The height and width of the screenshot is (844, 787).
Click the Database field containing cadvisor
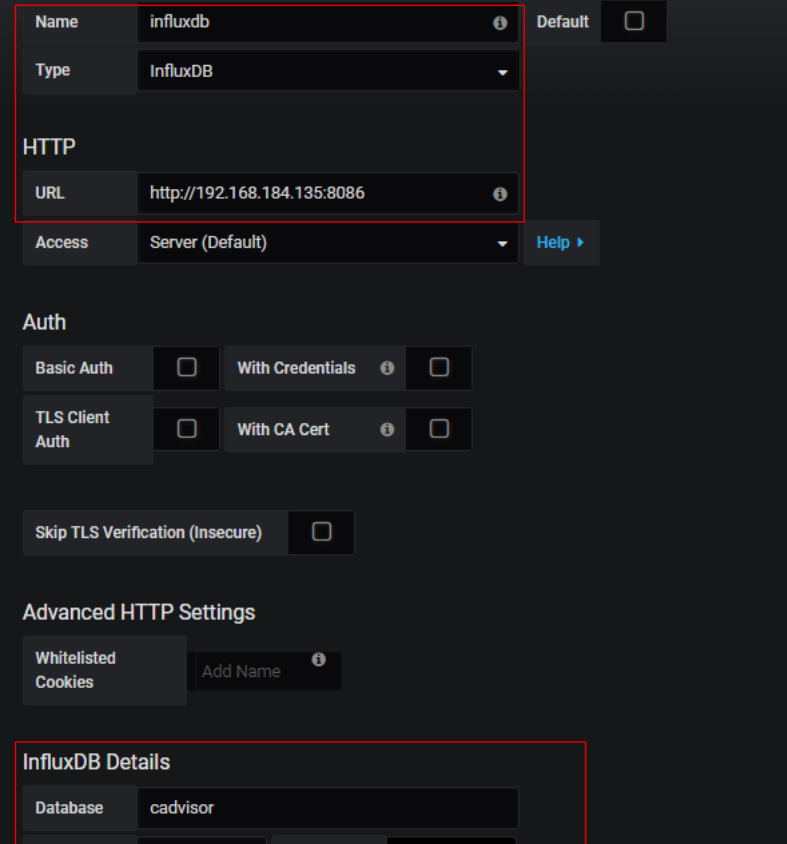point(328,808)
